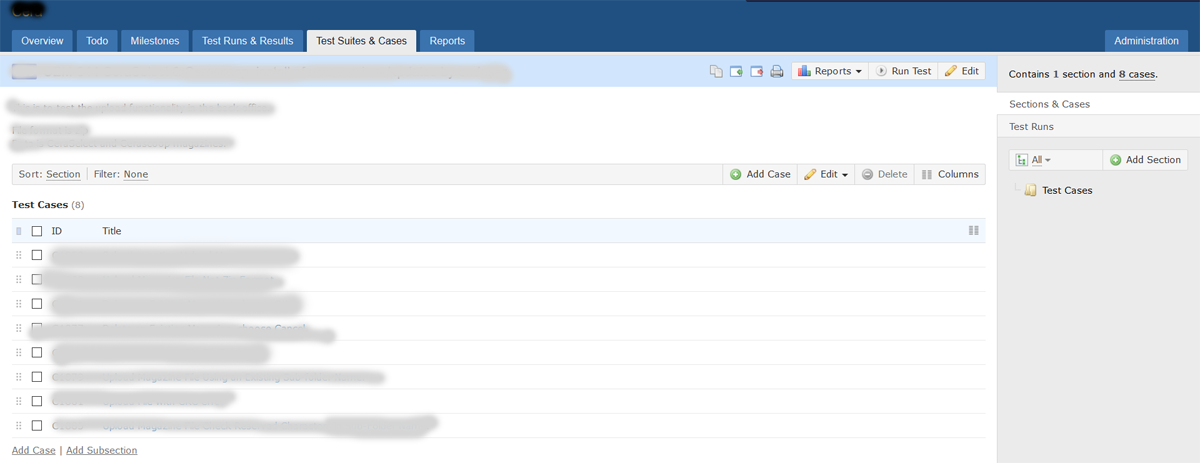Click the import cases icon
This screenshot has width=1200, height=463.
[x=736, y=72]
